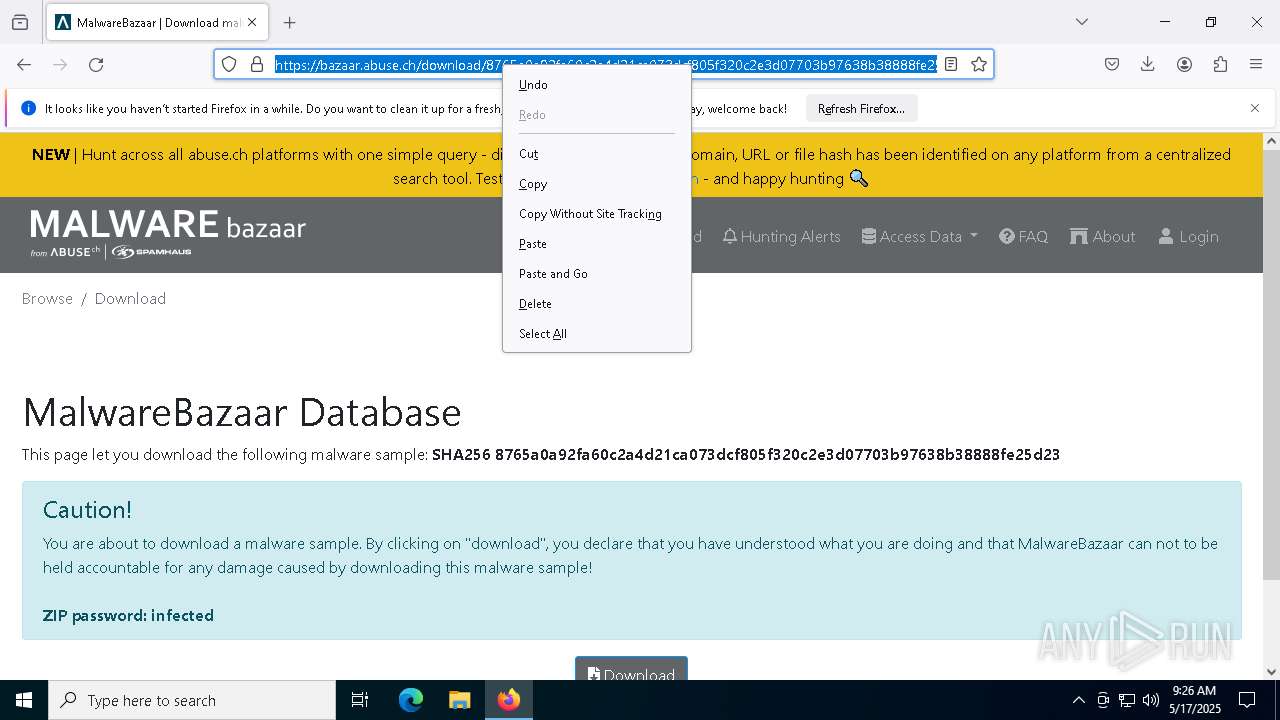Viewport: 1280px width, 720px height.
Task: Select the MalwareBazaar Download tab
Action: point(157,22)
